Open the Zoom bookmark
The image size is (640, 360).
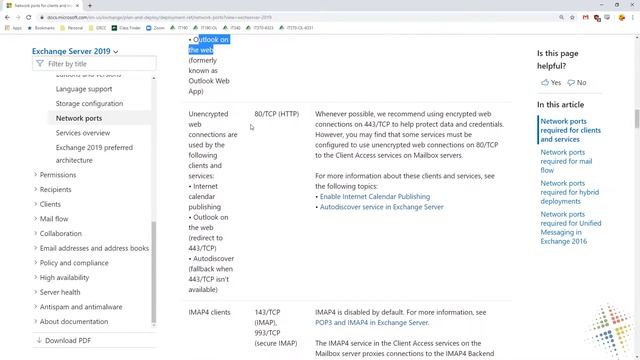(155, 28)
